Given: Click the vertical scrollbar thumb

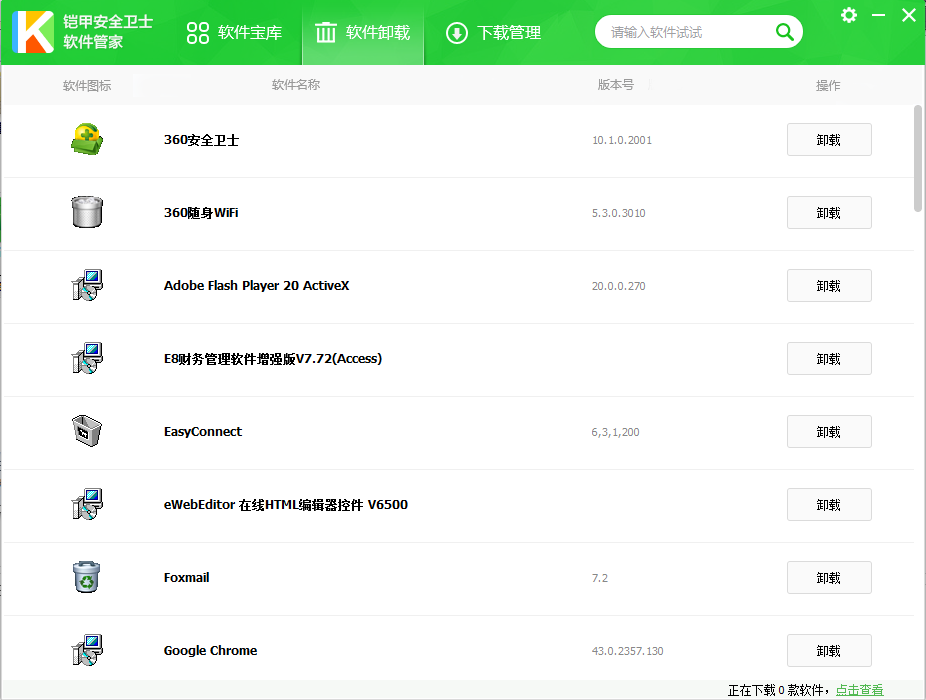Looking at the screenshot, I should click(x=918, y=157).
